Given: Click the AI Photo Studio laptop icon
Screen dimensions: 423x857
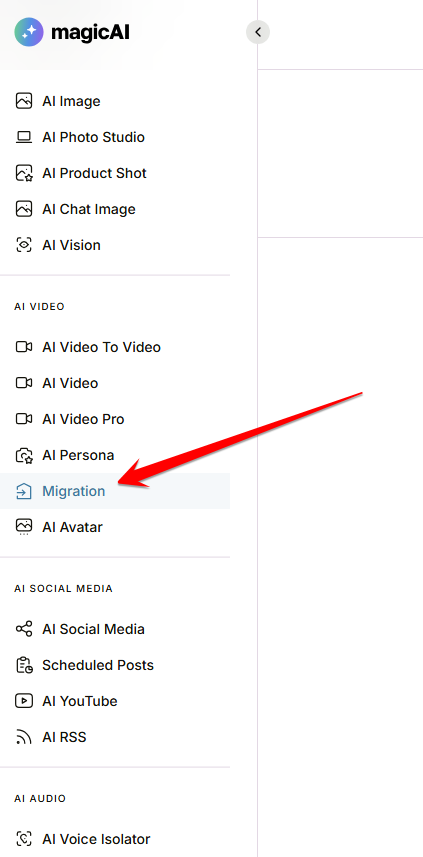Looking at the screenshot, I should 24,137.
